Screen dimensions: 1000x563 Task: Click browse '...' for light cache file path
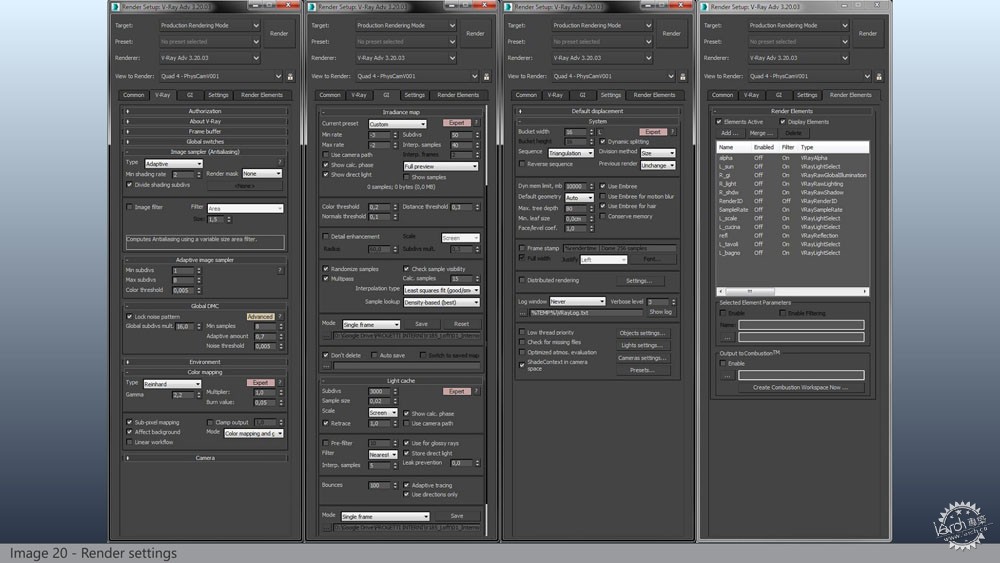click(327, 527)
